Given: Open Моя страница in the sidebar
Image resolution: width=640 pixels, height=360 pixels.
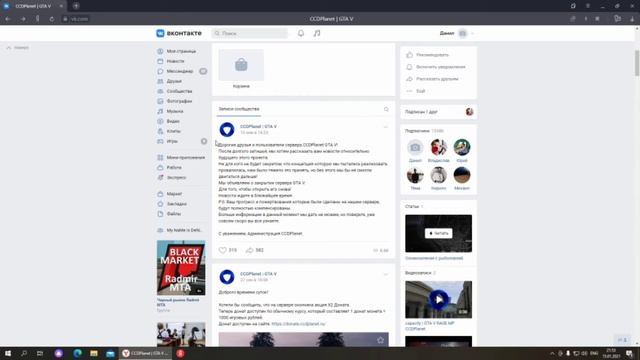Looking at the screenshot, I should (x=181, y=51).
